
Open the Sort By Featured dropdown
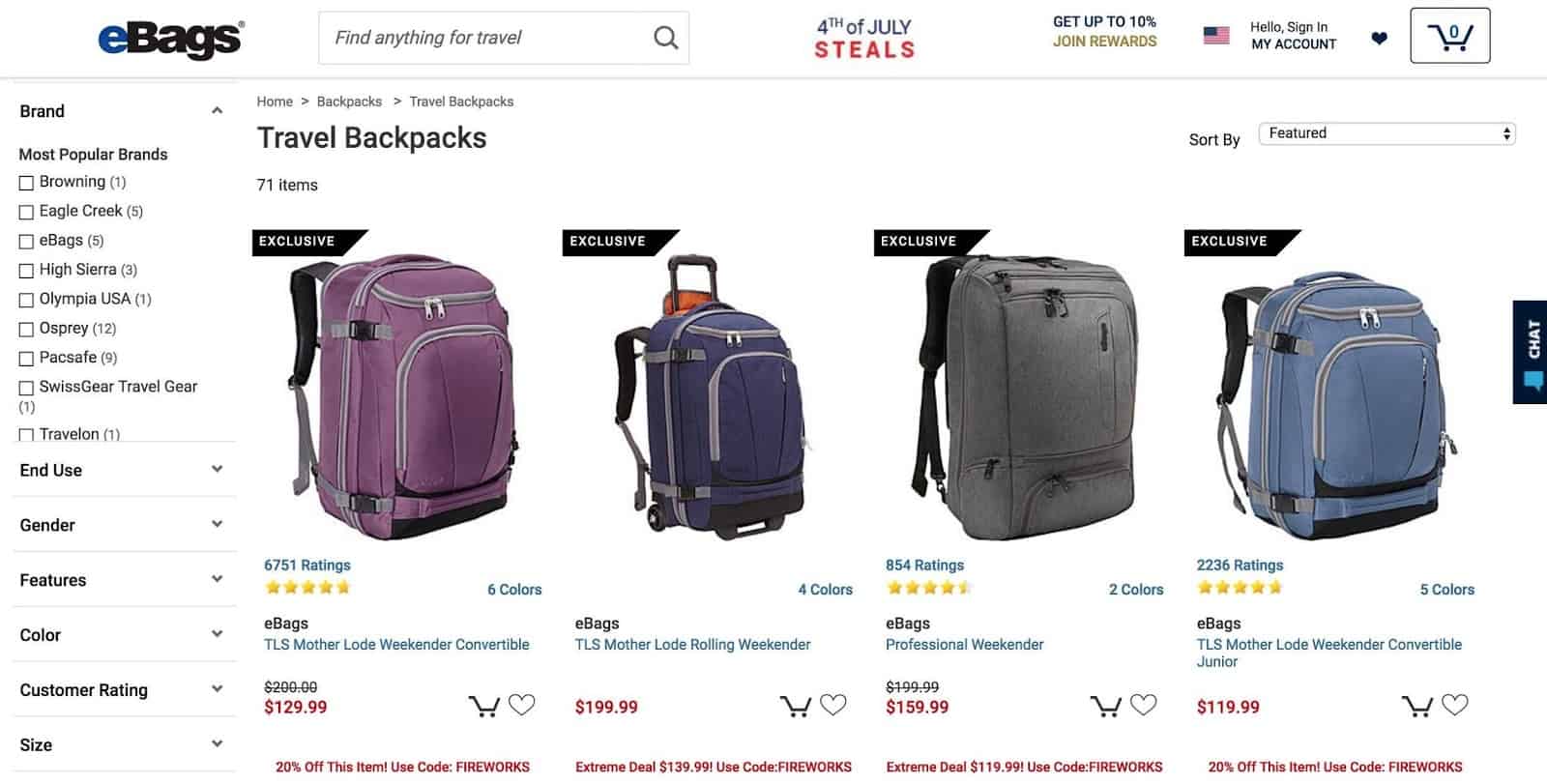tap(1386, 133)
